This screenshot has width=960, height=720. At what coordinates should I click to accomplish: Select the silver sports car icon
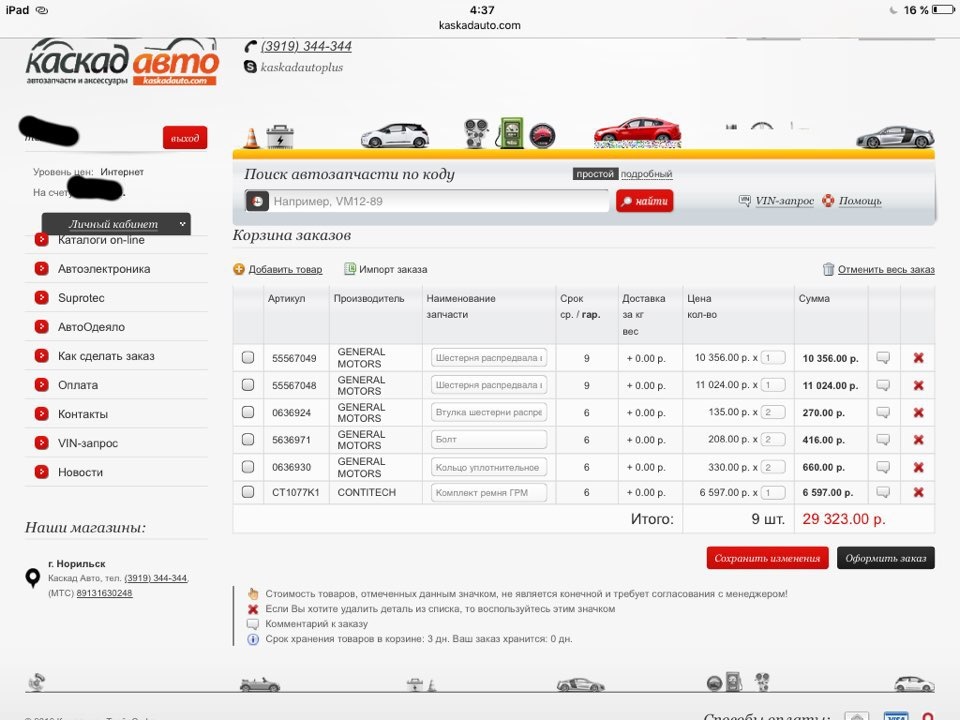tap(894, 137)
